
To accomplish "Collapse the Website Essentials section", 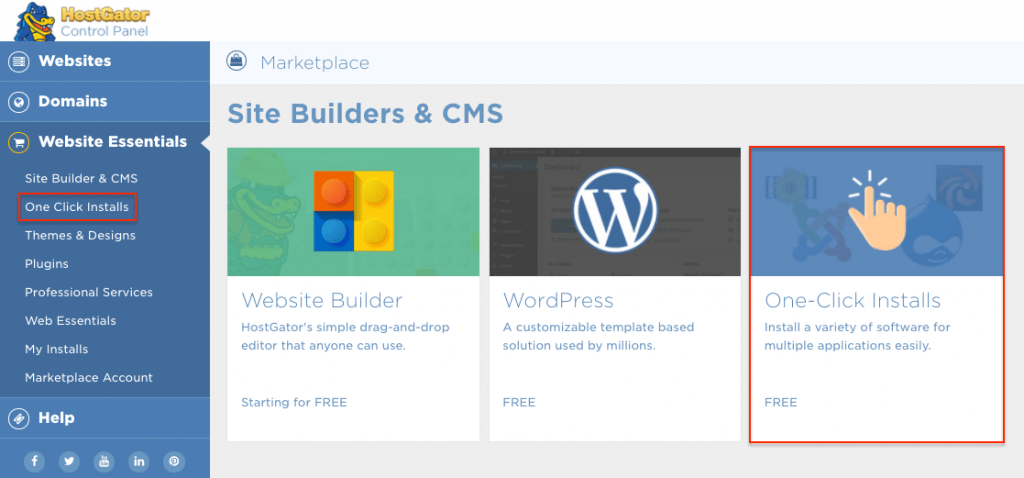I will click(x=112, y=142).
